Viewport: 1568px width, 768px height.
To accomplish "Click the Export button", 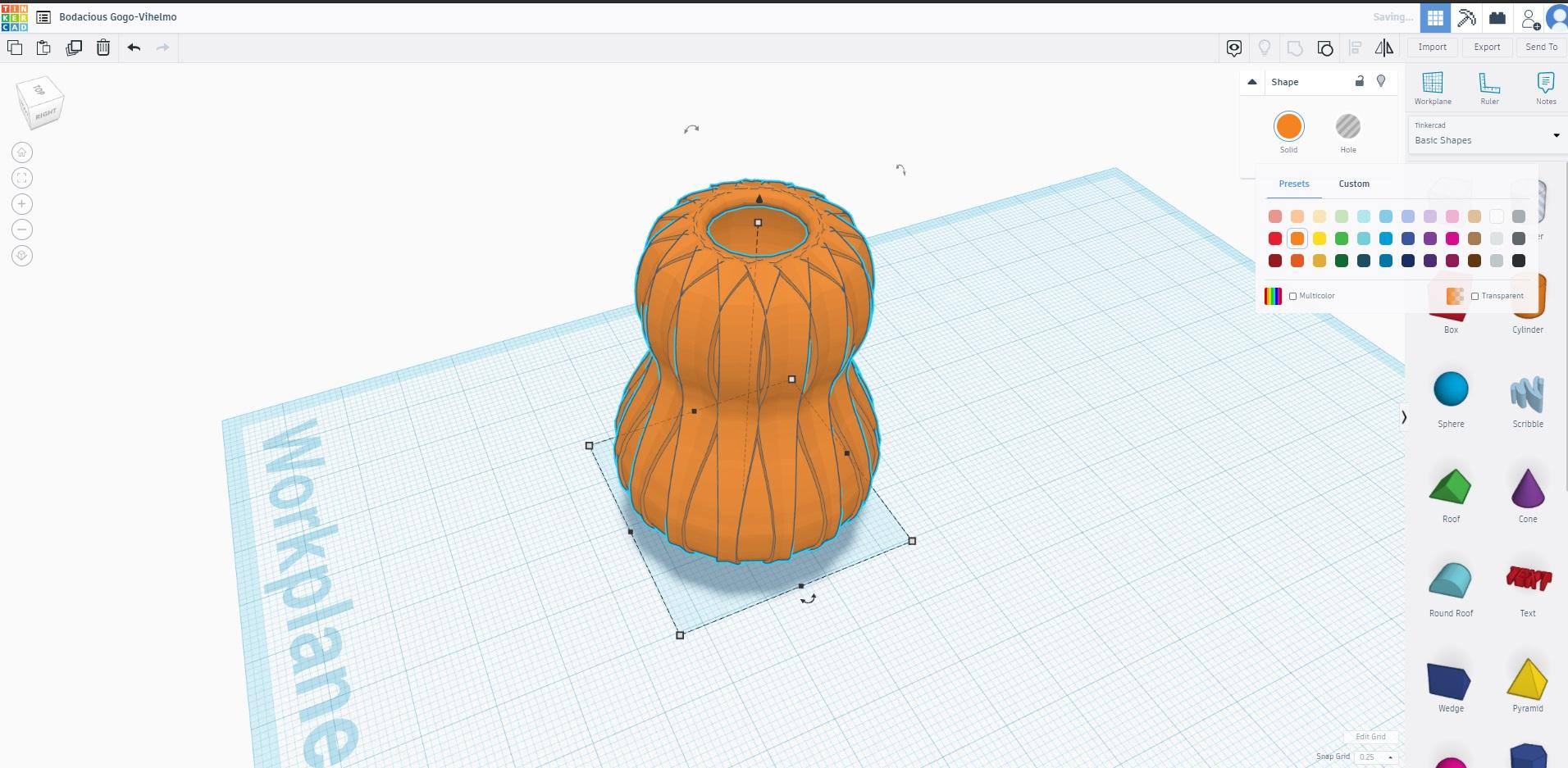I will tap(1487, 48).
